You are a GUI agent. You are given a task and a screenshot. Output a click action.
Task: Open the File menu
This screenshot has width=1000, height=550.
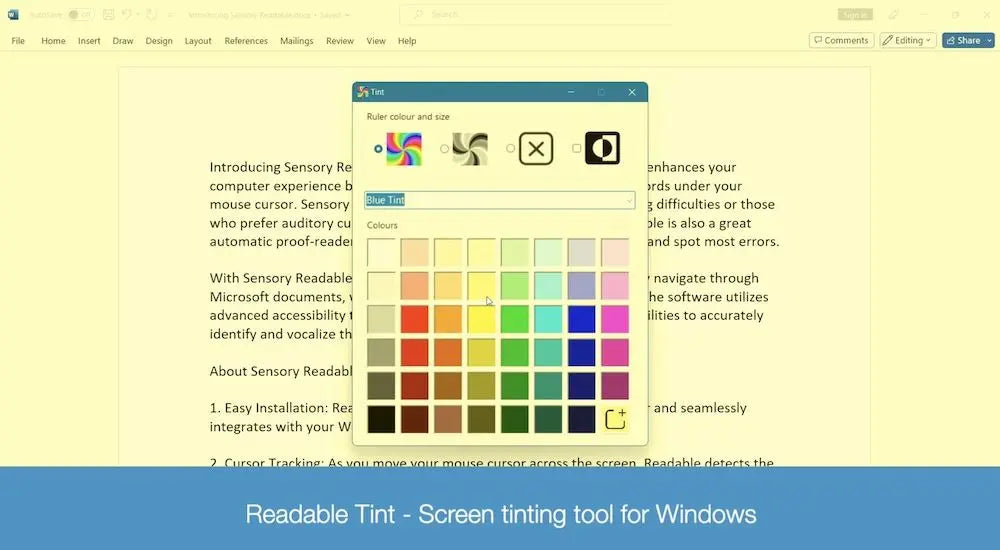[x=18, y=41]
